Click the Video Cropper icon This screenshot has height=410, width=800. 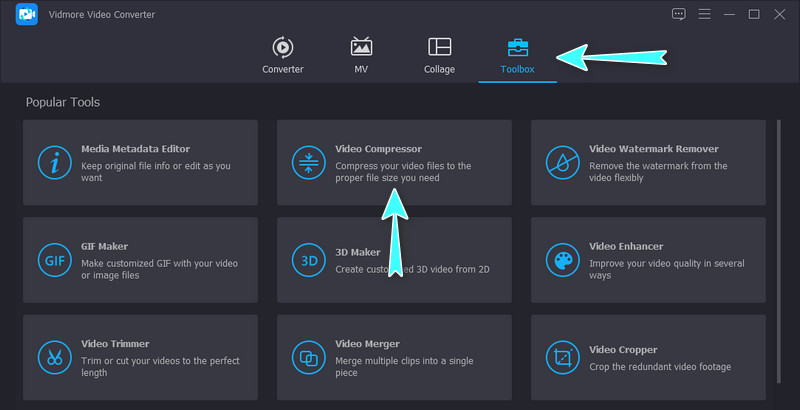point(561,357)
